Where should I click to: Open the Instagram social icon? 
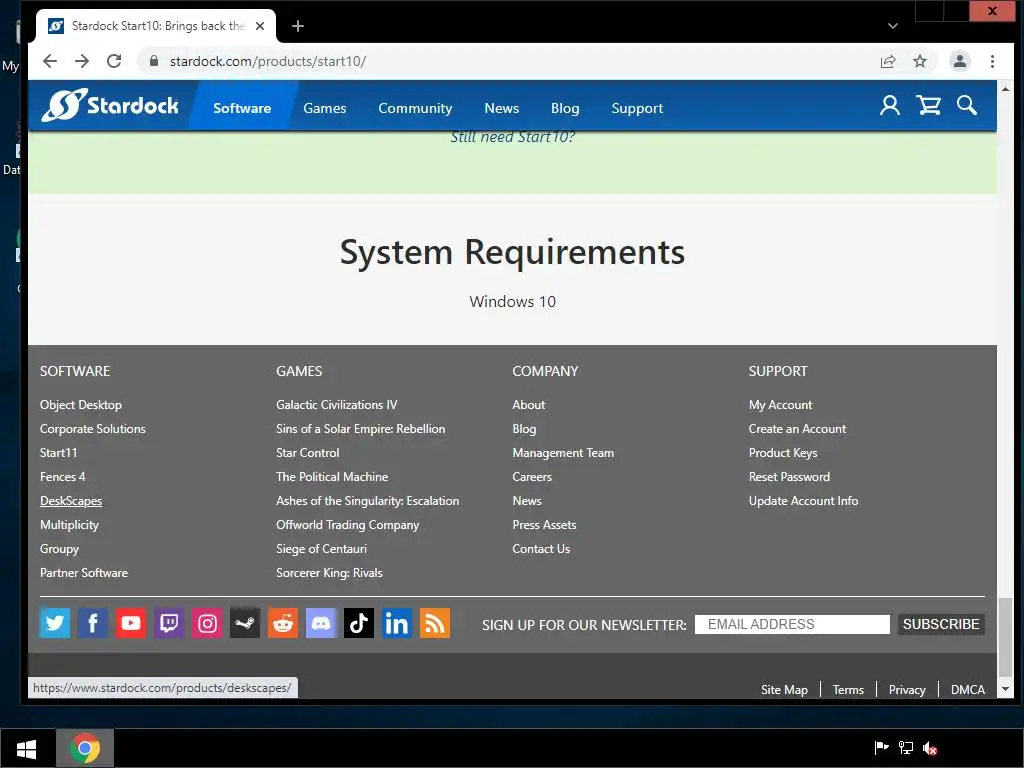[x=207, y=623]
